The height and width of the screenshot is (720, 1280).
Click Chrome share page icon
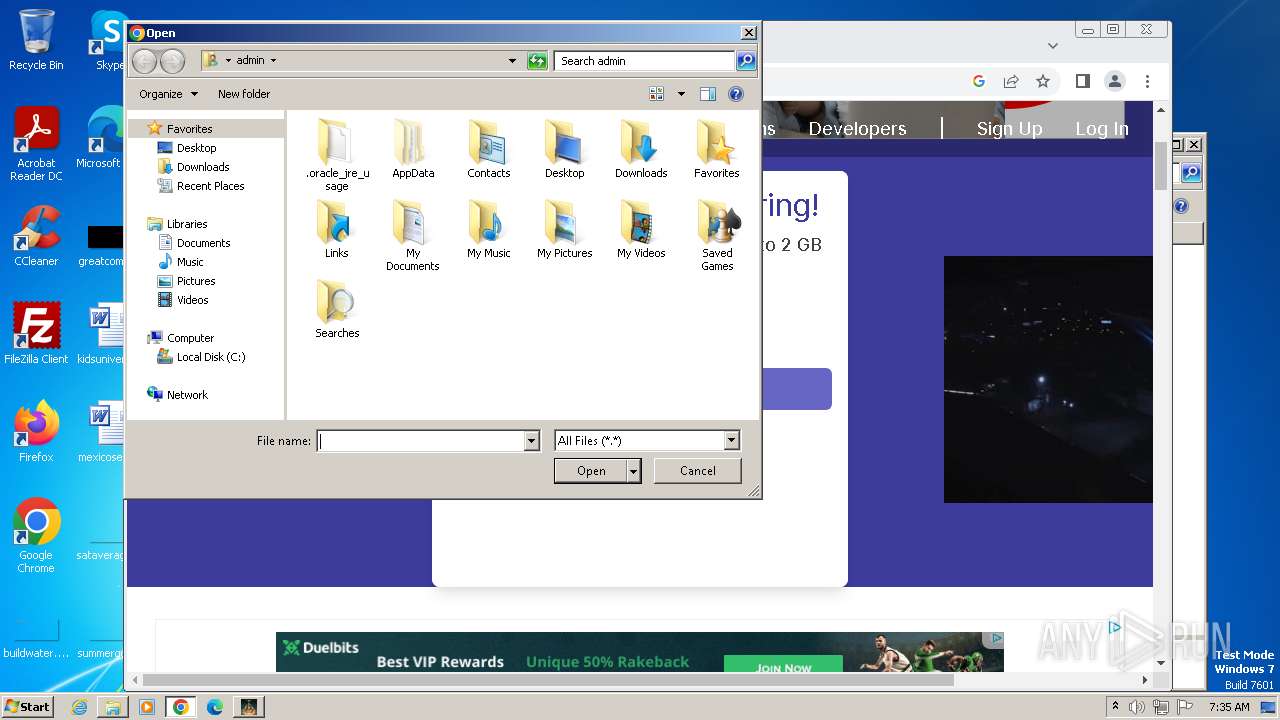[1011, 81]
